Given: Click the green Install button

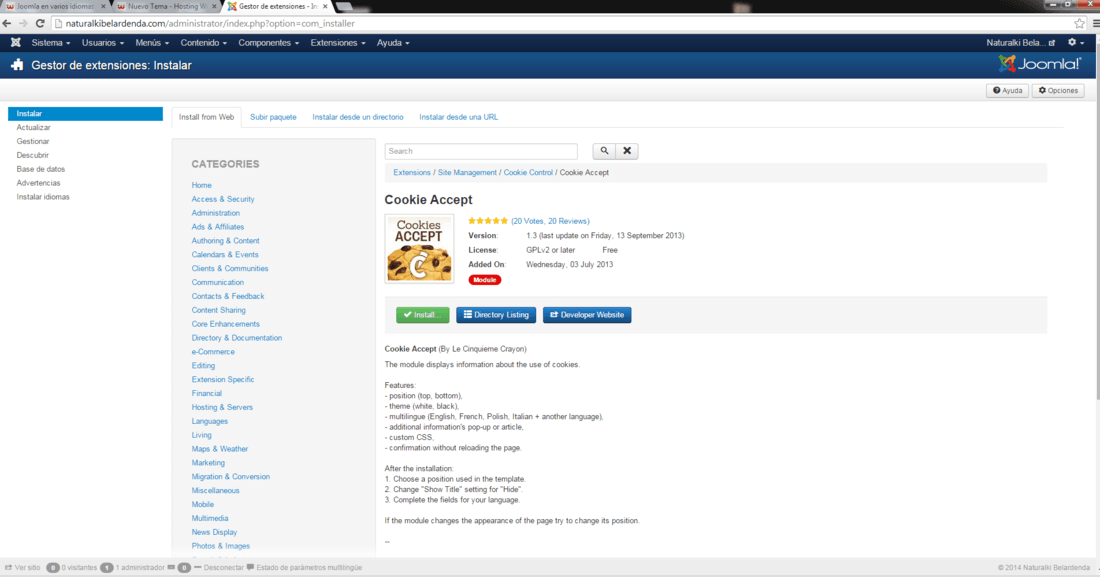Looking at the screenshot, I should tap(422, 315).
